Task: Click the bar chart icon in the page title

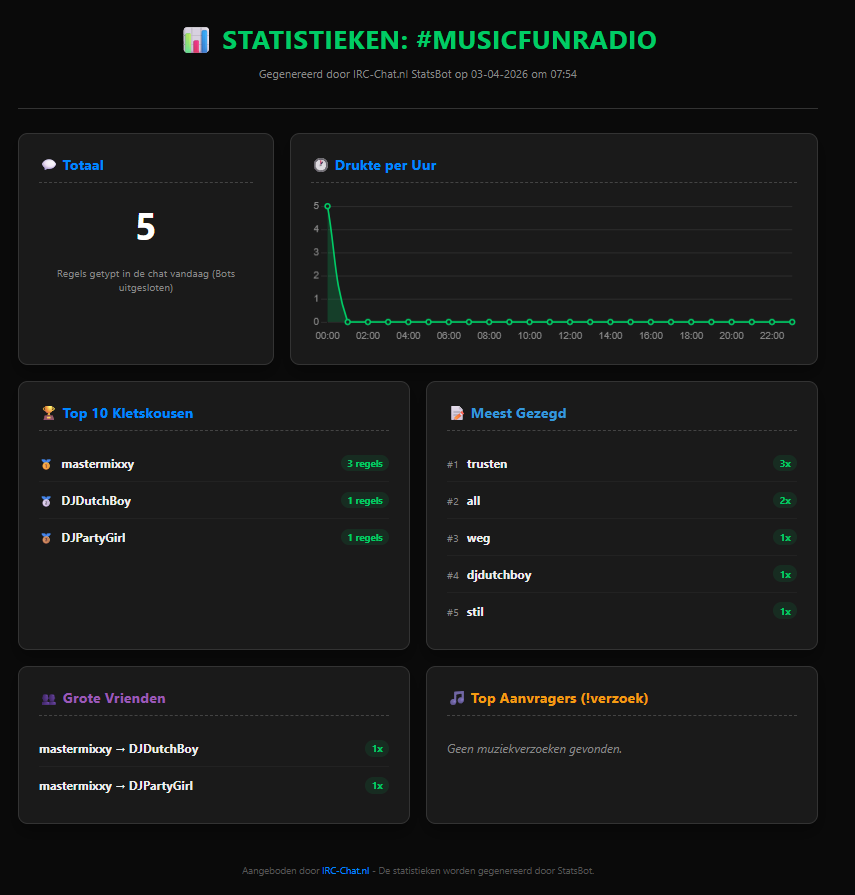Action: (196, 40)
